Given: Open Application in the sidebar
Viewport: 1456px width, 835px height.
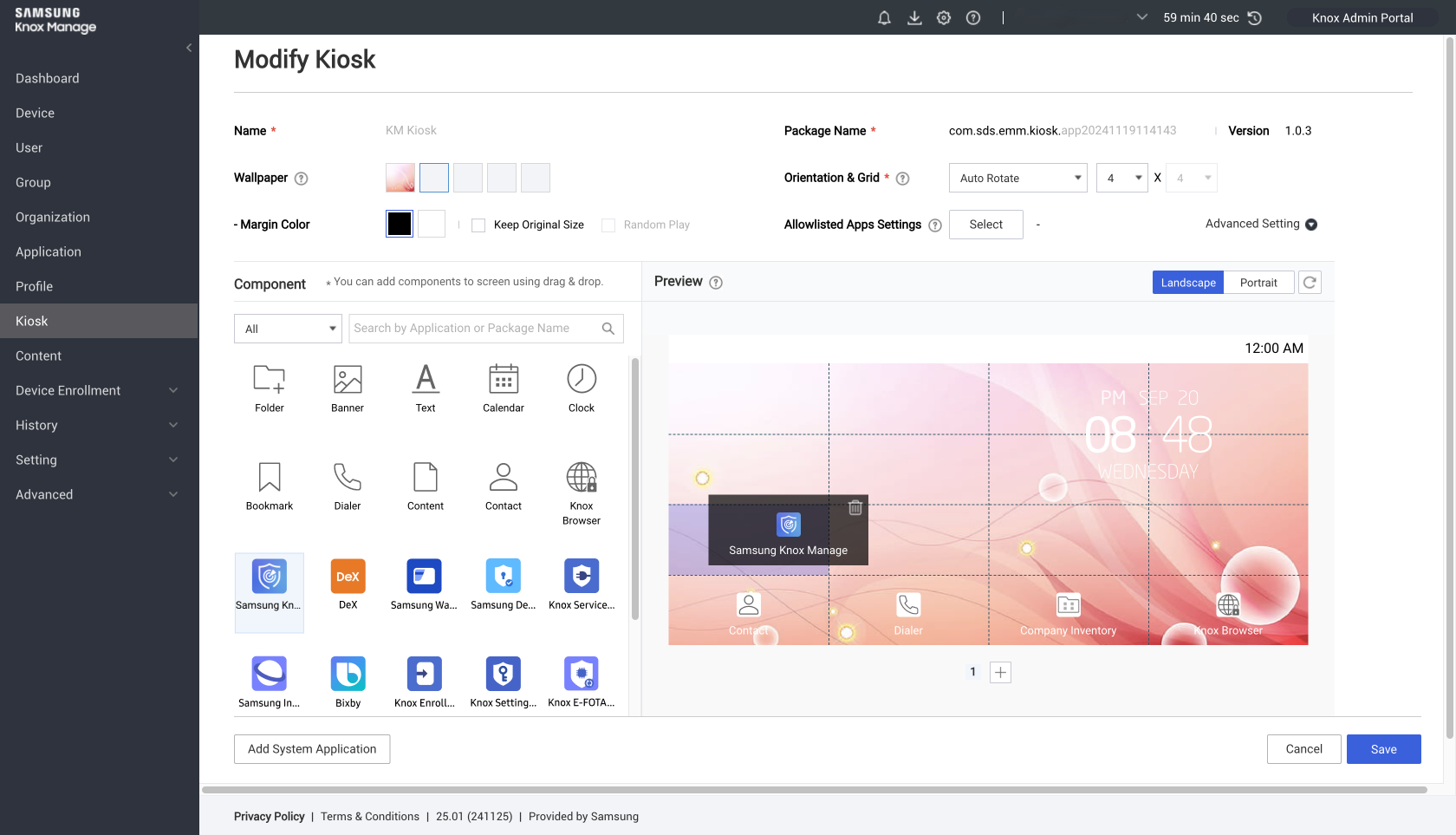Looking at the screenshot, I should tap(49, 252).
